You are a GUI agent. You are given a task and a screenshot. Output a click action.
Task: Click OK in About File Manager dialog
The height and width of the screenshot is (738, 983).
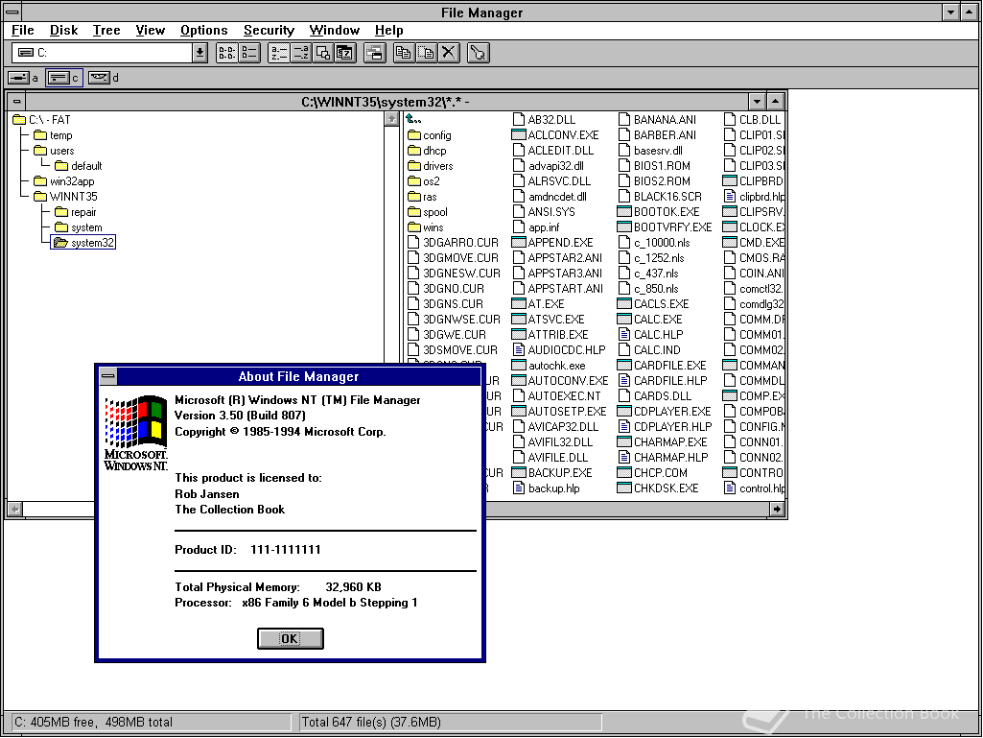coord(290,638)
